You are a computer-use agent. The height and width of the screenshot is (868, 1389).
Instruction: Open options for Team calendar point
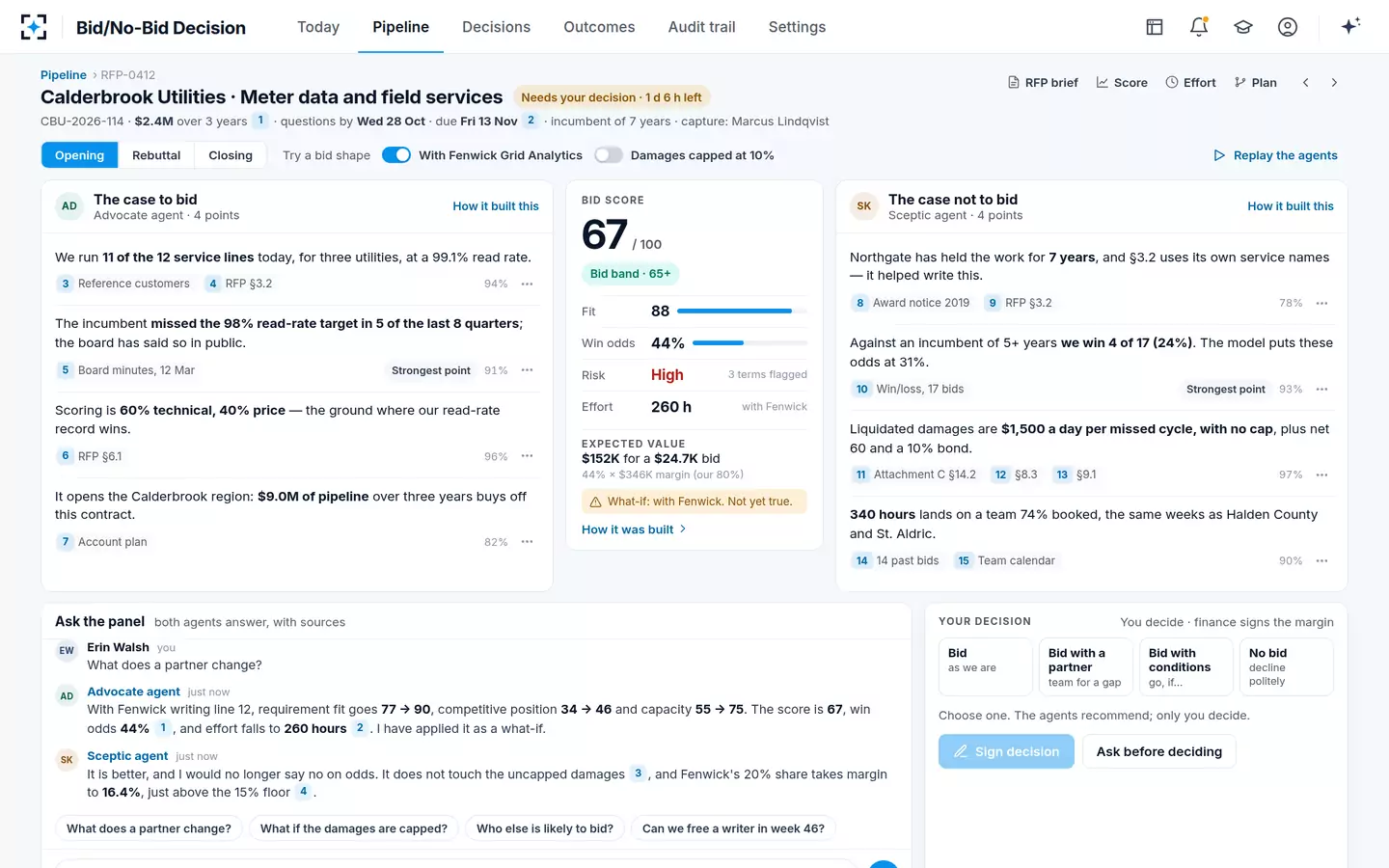pyautogui.click(x=1322, y=561)
